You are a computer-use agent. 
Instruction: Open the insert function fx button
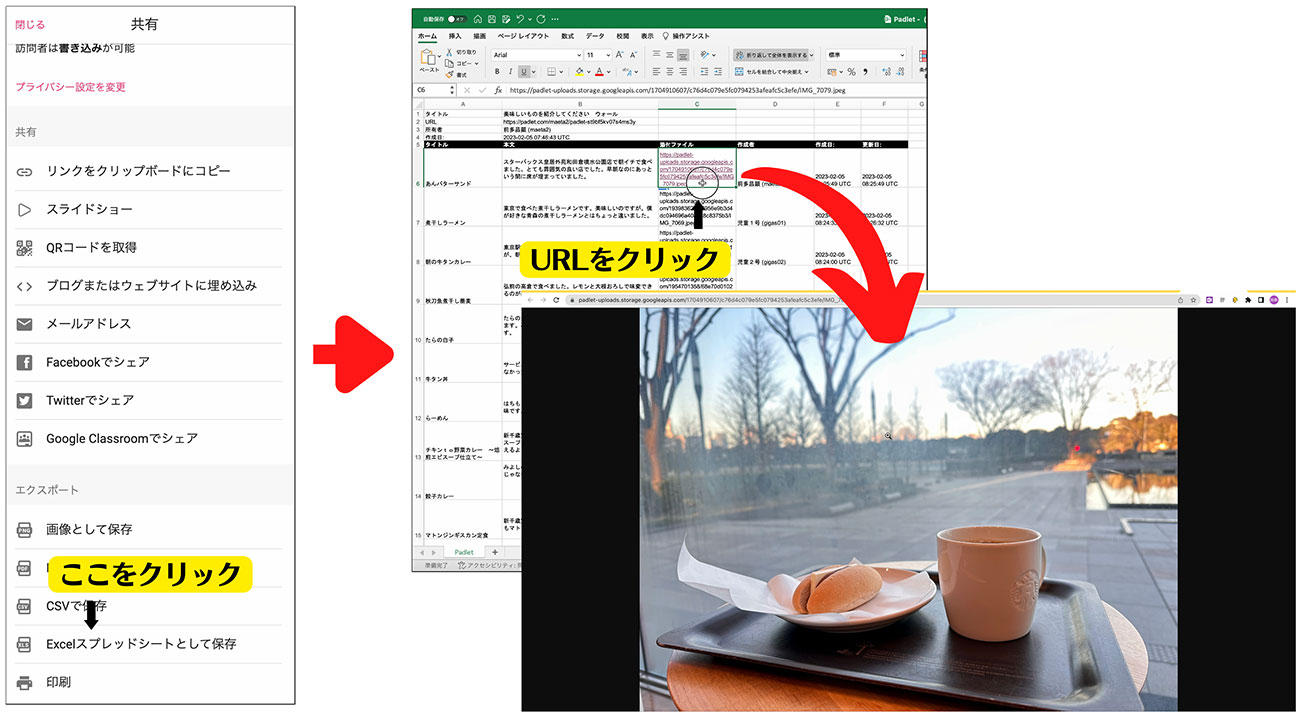498,90
